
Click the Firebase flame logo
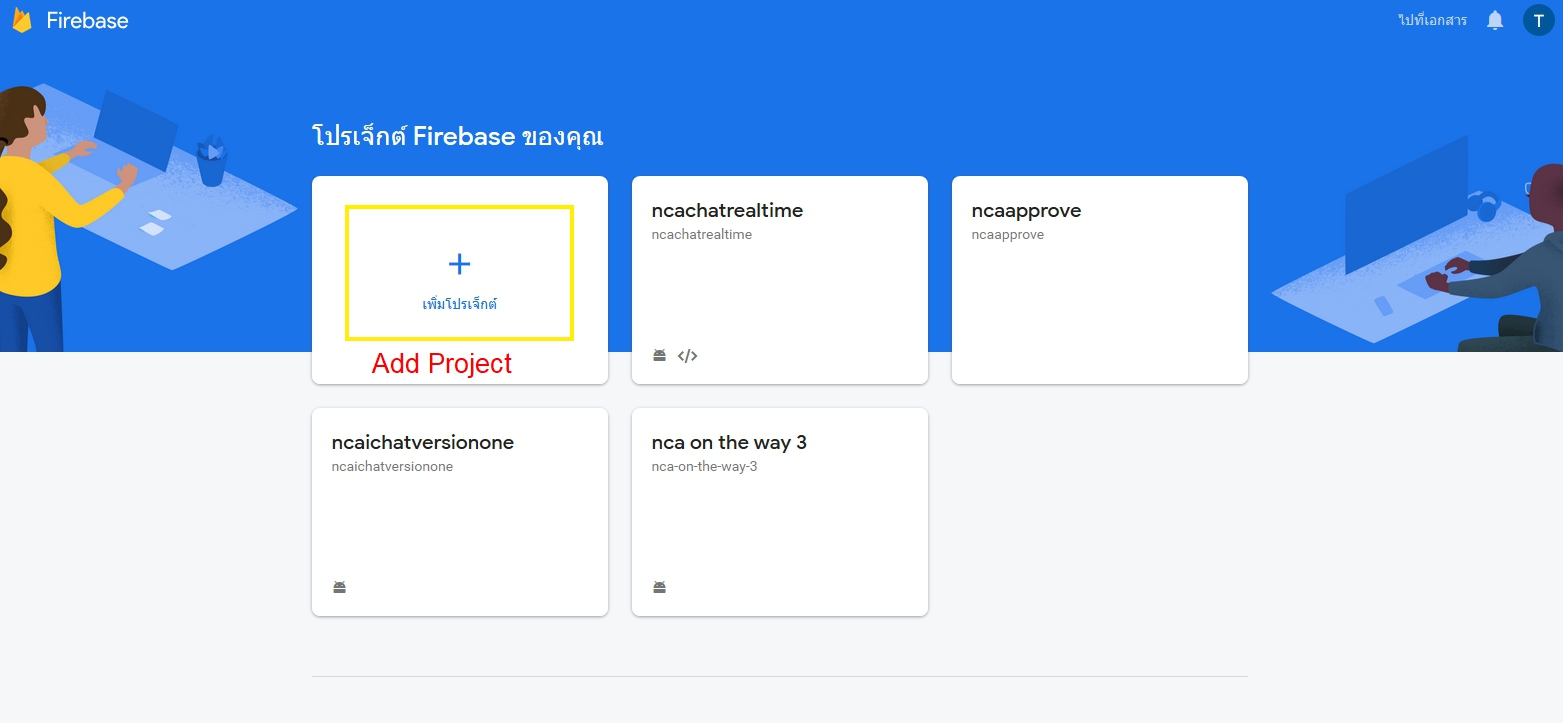pos(22,20)
